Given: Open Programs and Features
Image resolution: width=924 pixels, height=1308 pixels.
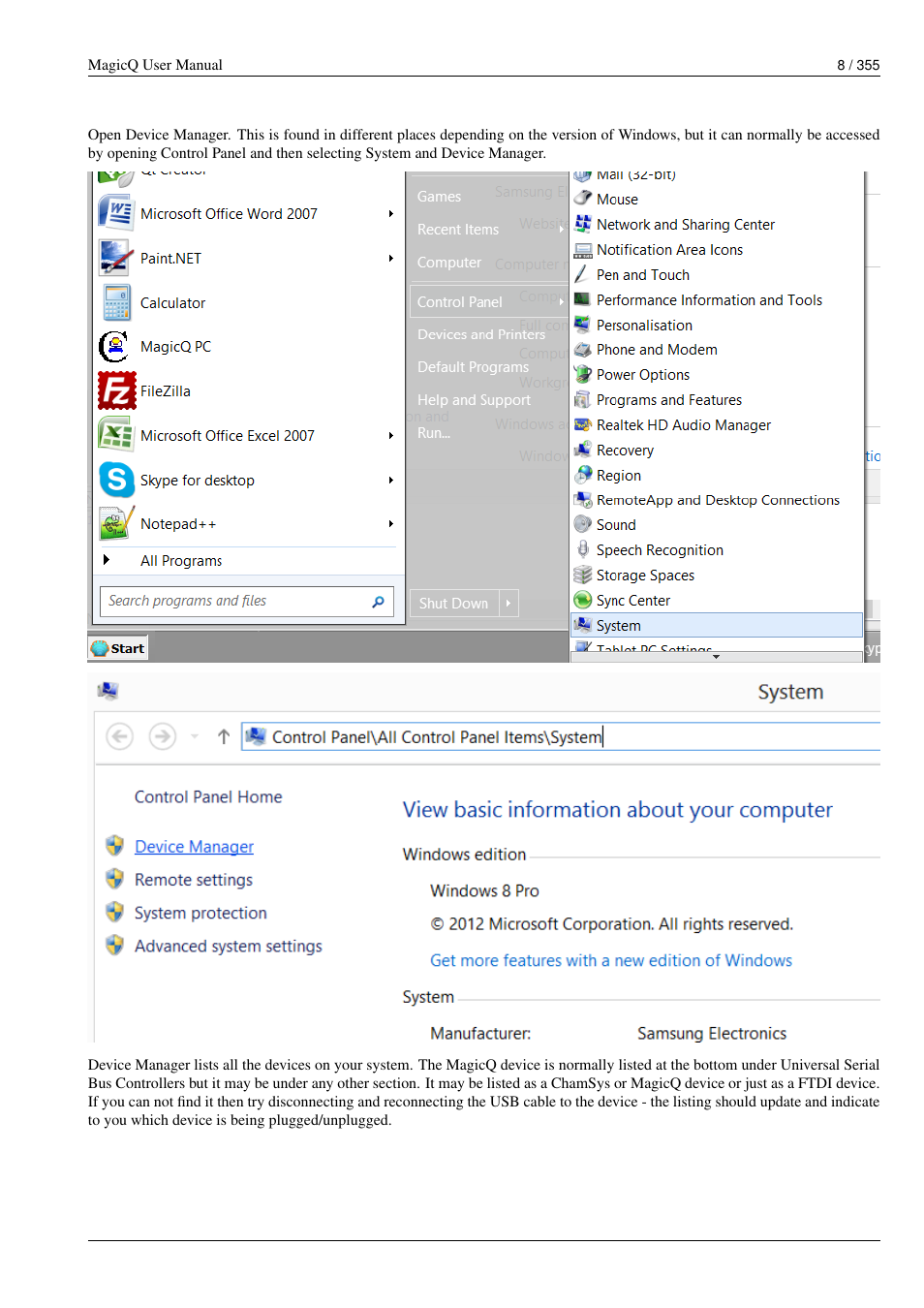Looking at the screenshot, I should 668,399.
